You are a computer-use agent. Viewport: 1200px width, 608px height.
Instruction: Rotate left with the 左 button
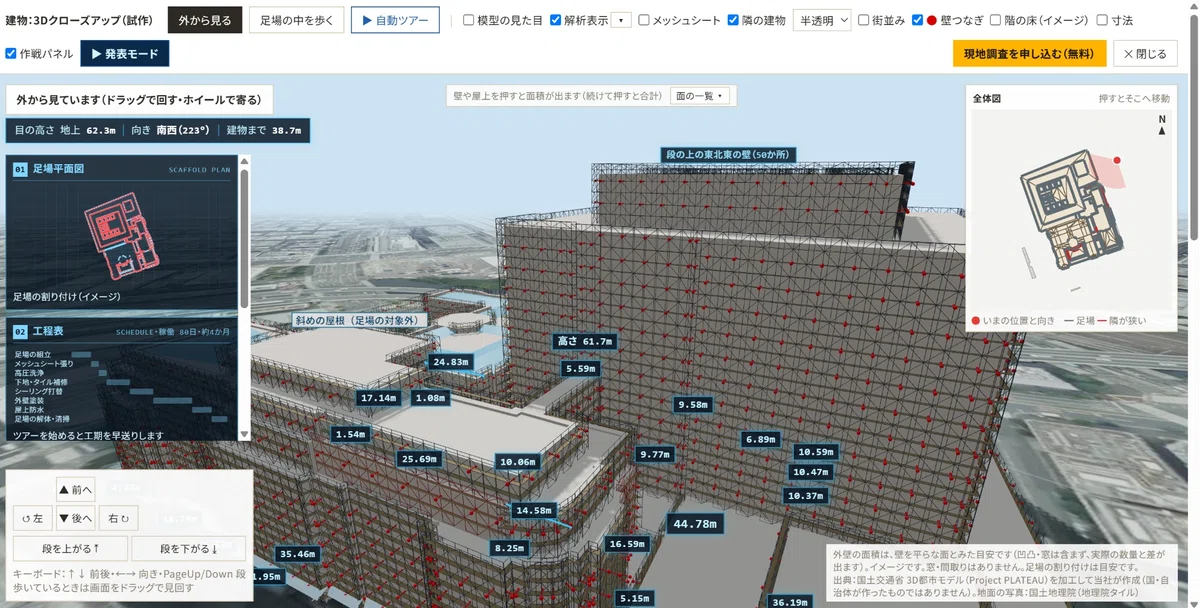32,518
